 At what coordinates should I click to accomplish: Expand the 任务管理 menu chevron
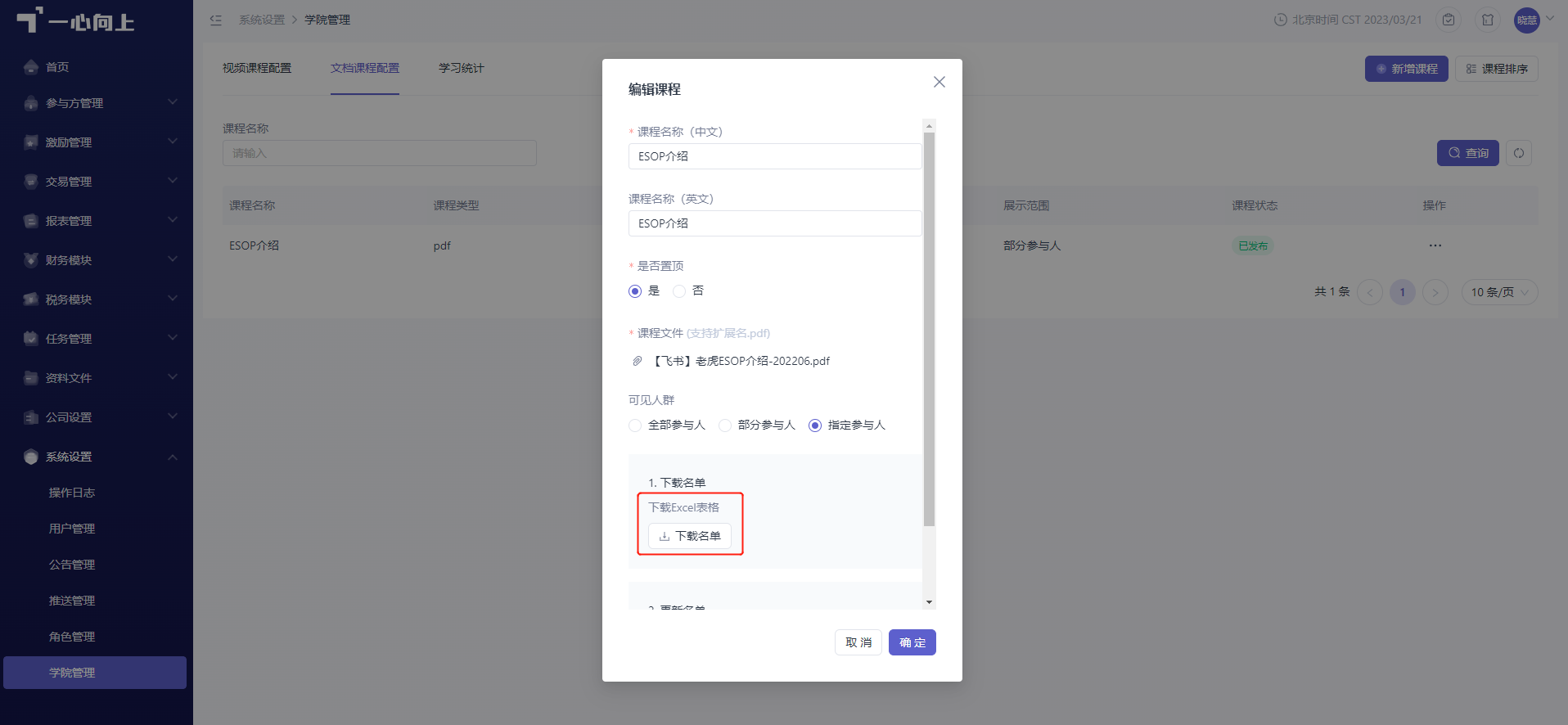click(173, 338)
